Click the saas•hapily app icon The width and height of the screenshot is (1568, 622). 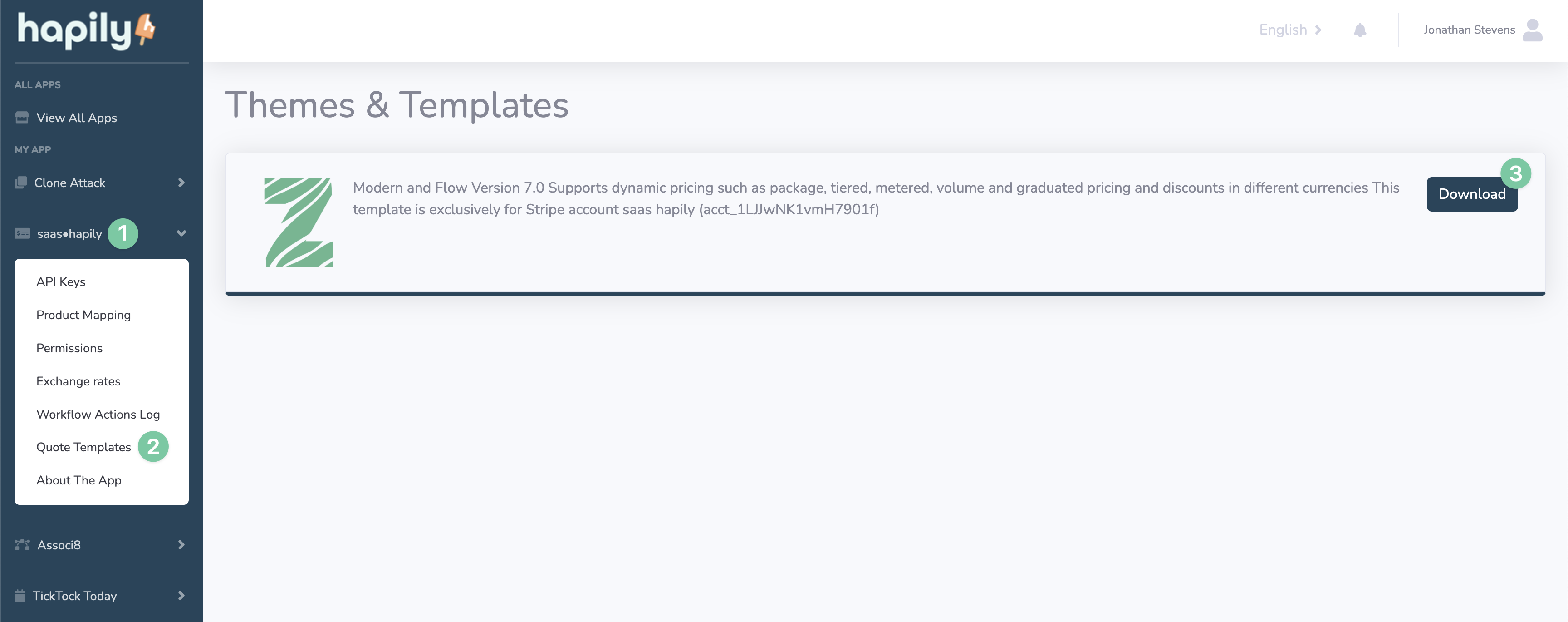tap(22, 233)
